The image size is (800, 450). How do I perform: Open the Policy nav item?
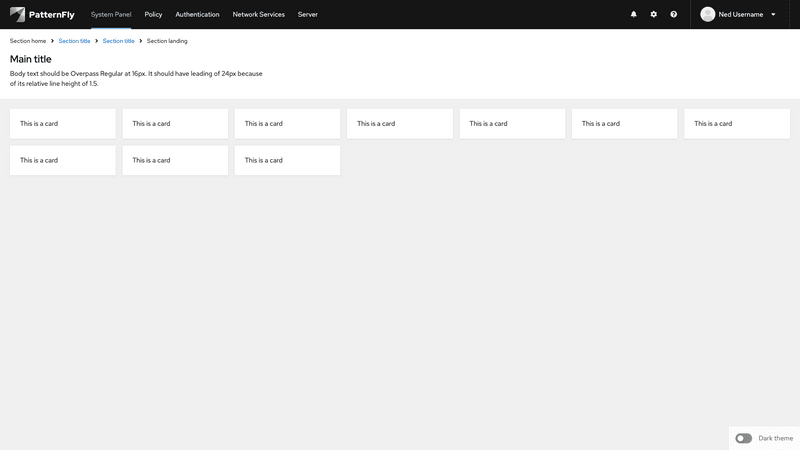(x=153, y=15)
